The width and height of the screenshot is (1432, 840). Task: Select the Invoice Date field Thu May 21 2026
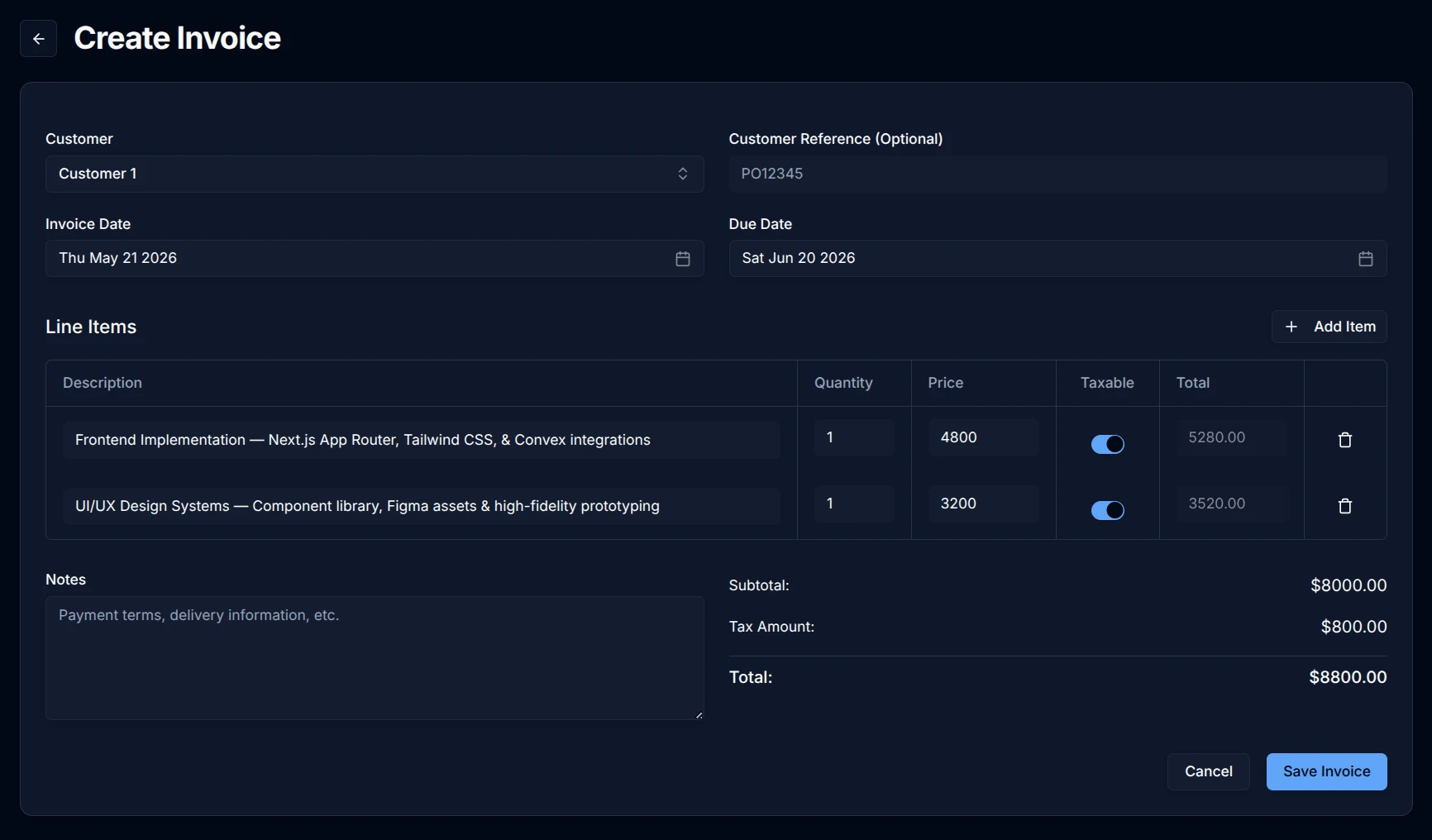pos(375,258)
